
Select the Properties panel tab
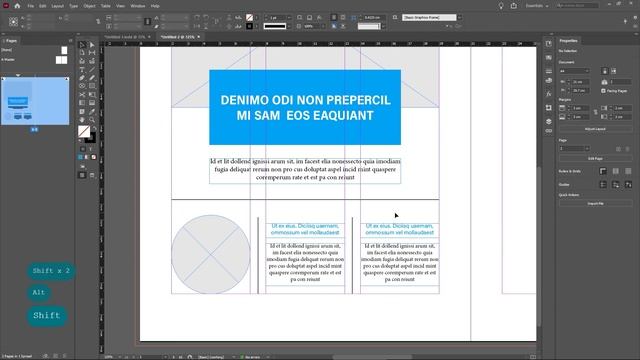point(568,41)
